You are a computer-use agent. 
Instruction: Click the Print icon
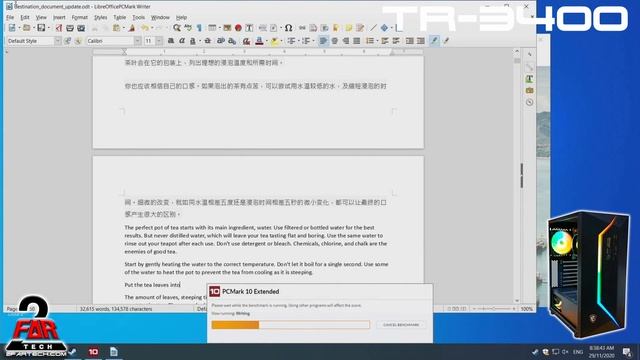coord(70,28)
